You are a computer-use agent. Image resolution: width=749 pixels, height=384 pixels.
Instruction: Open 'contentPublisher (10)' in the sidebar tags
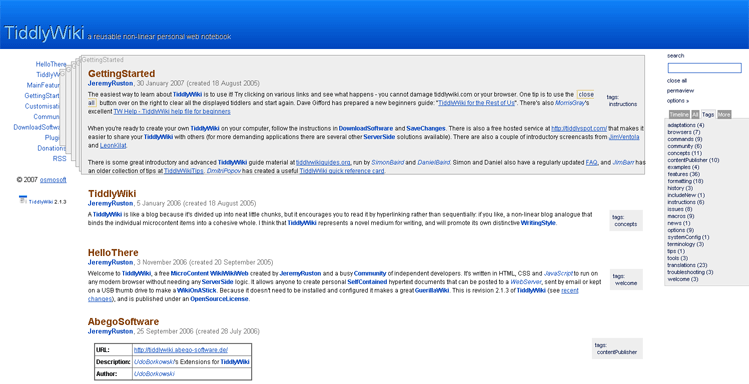(x=693, y=160)
